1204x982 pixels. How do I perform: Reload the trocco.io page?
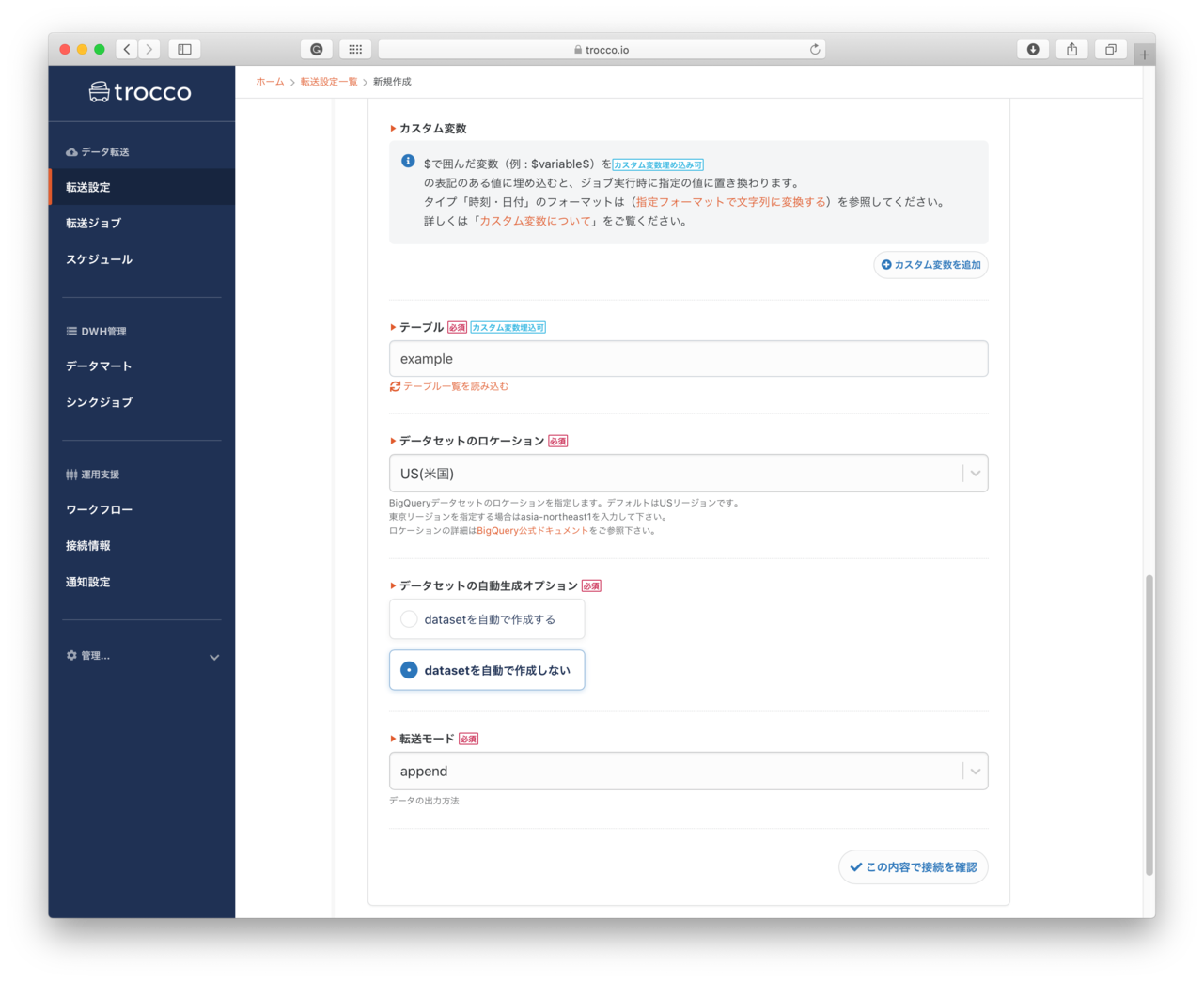click(815, 49)
